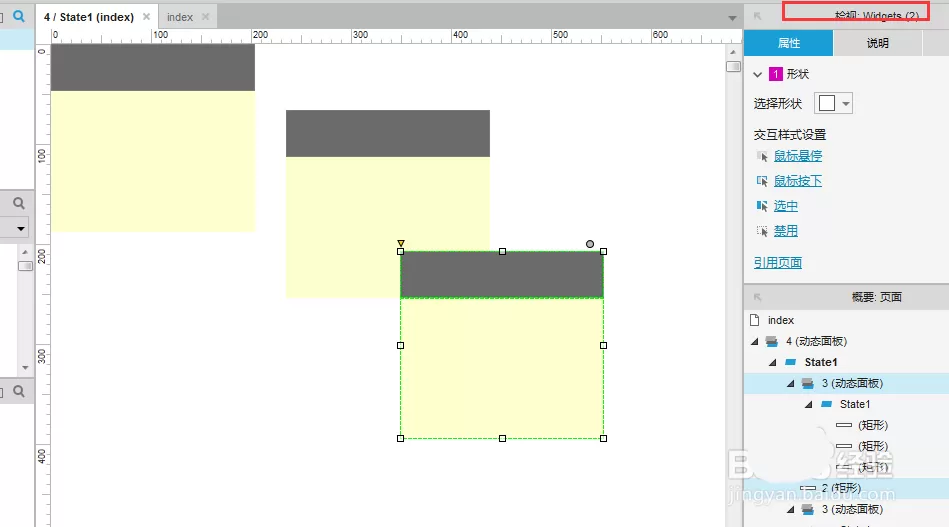The image size is (949, 527).
Task: Click the canvas vertical scrollbar up arrow
Action: pyautogui.click(x=733, y=52)
